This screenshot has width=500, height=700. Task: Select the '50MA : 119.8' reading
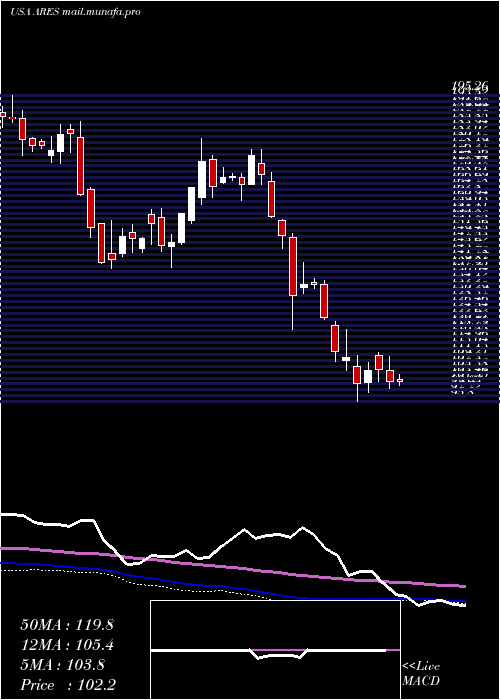(67, 625)
